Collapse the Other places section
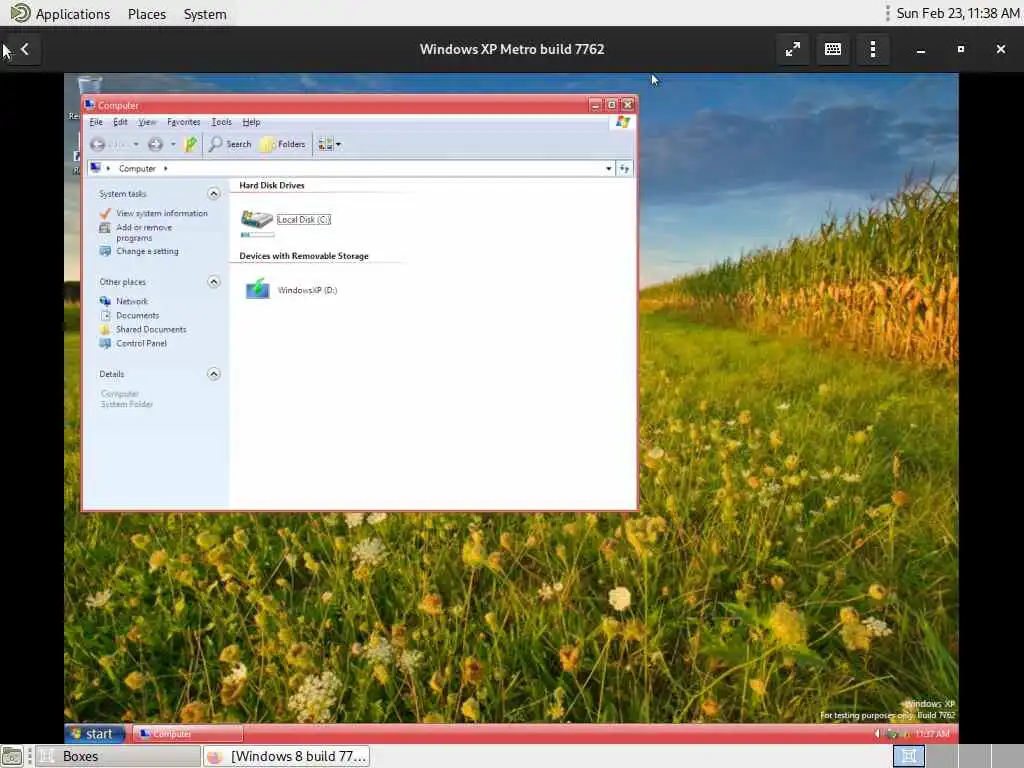The image size is (1024, 768). click(x=214, y=281)
